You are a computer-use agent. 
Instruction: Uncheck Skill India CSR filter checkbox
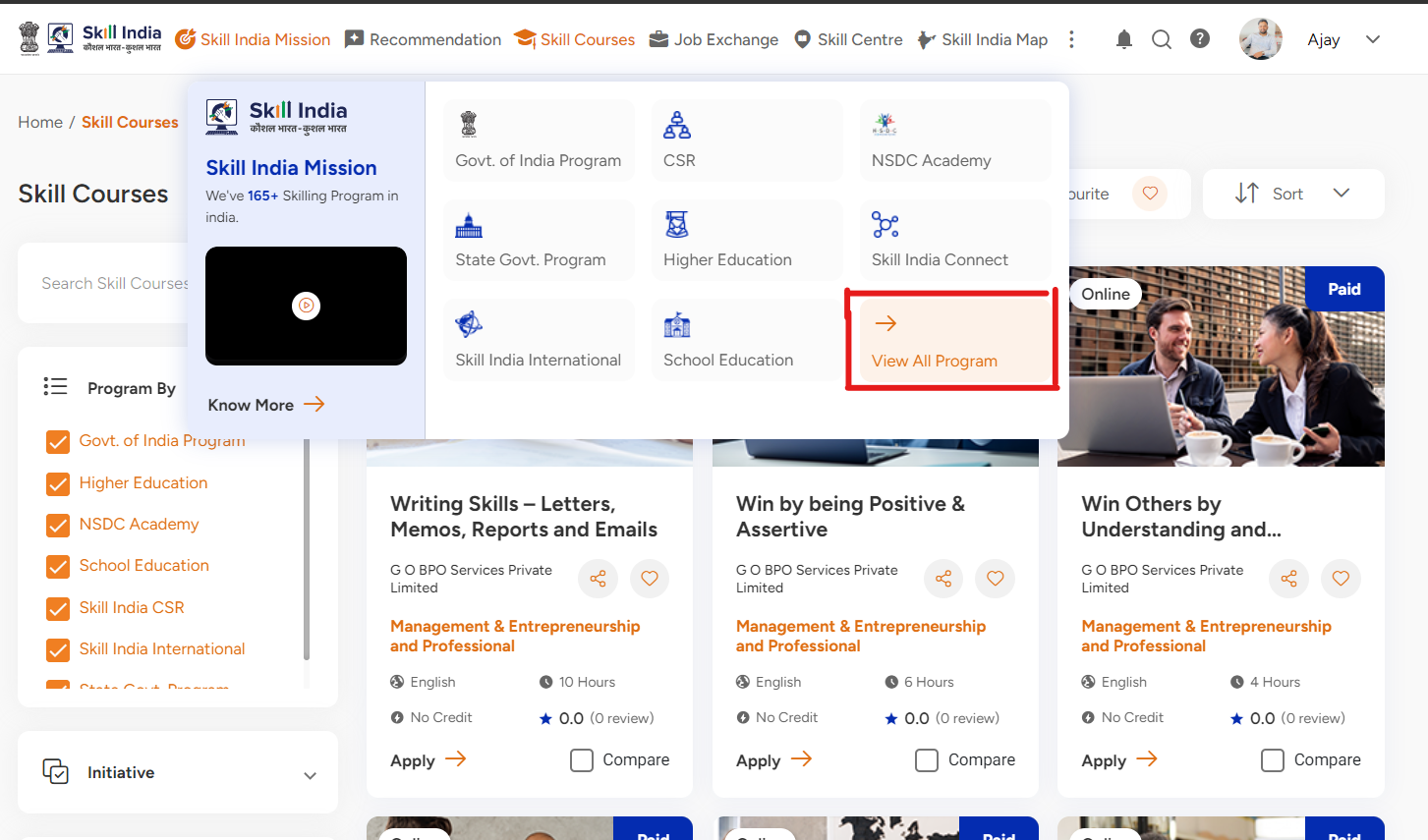tap(58, 608)
